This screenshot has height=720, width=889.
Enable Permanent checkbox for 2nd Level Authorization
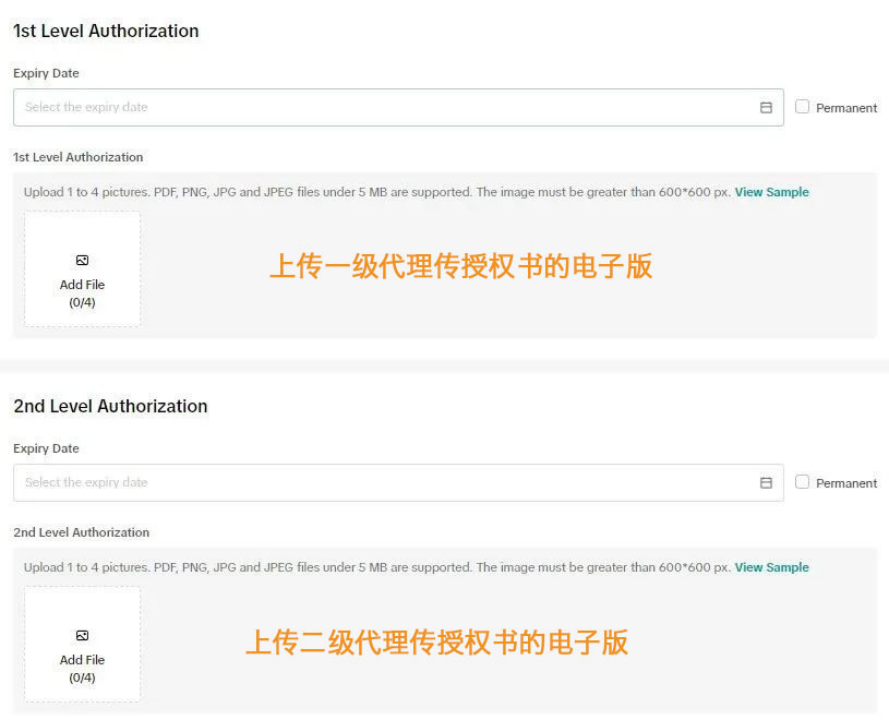pyautogui.click(x=802, y=482)
